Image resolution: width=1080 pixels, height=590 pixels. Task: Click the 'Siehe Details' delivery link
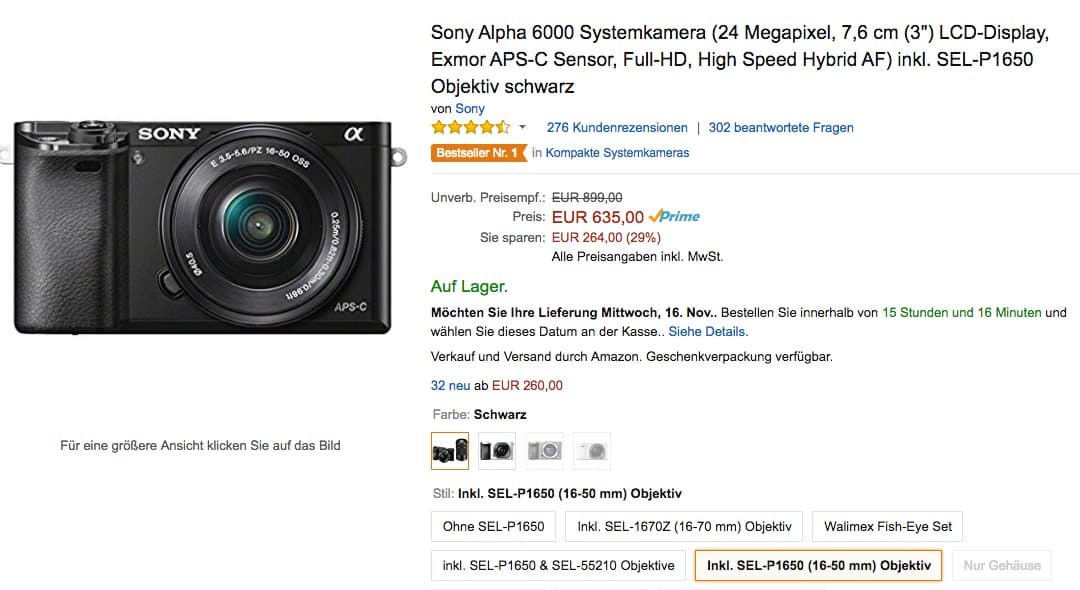(707, 331)
